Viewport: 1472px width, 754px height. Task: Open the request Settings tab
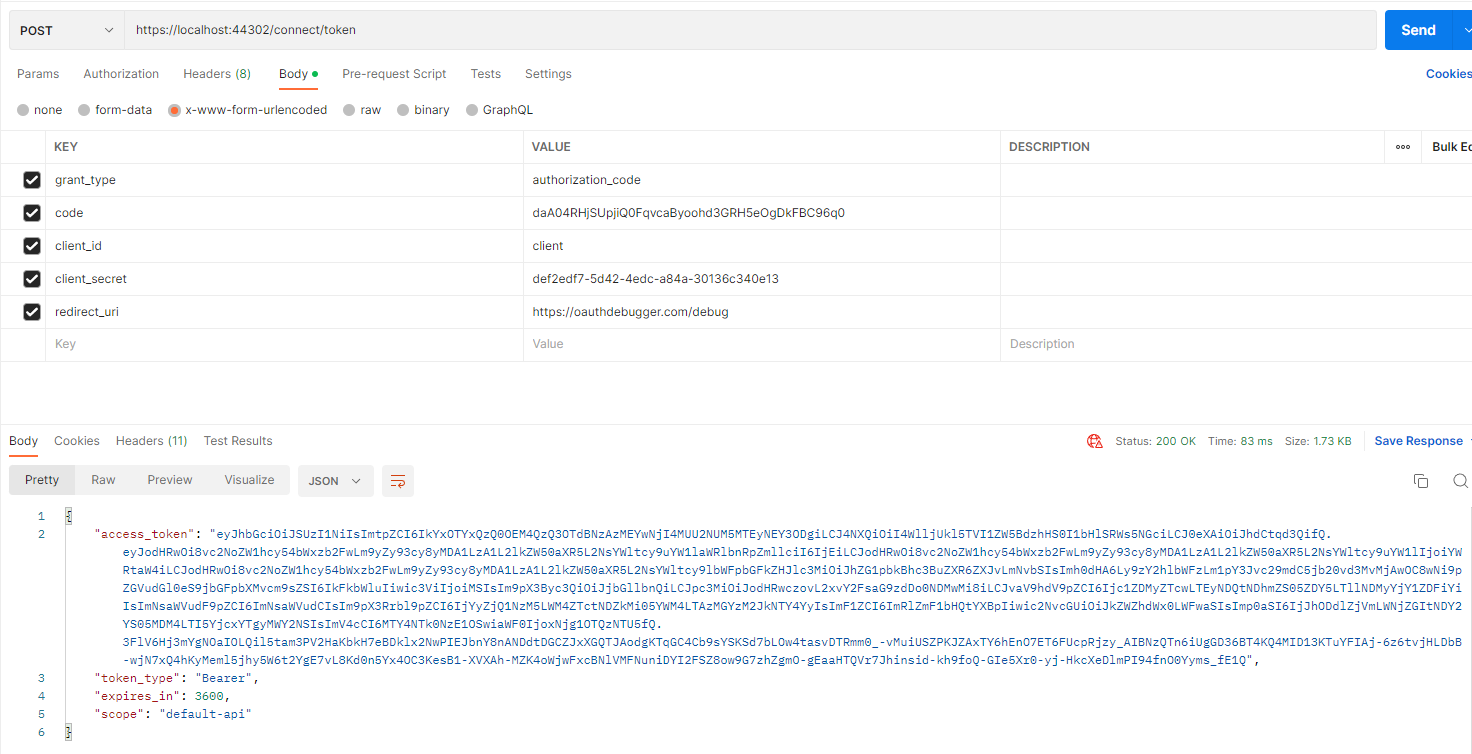click(x=548, y=74)
